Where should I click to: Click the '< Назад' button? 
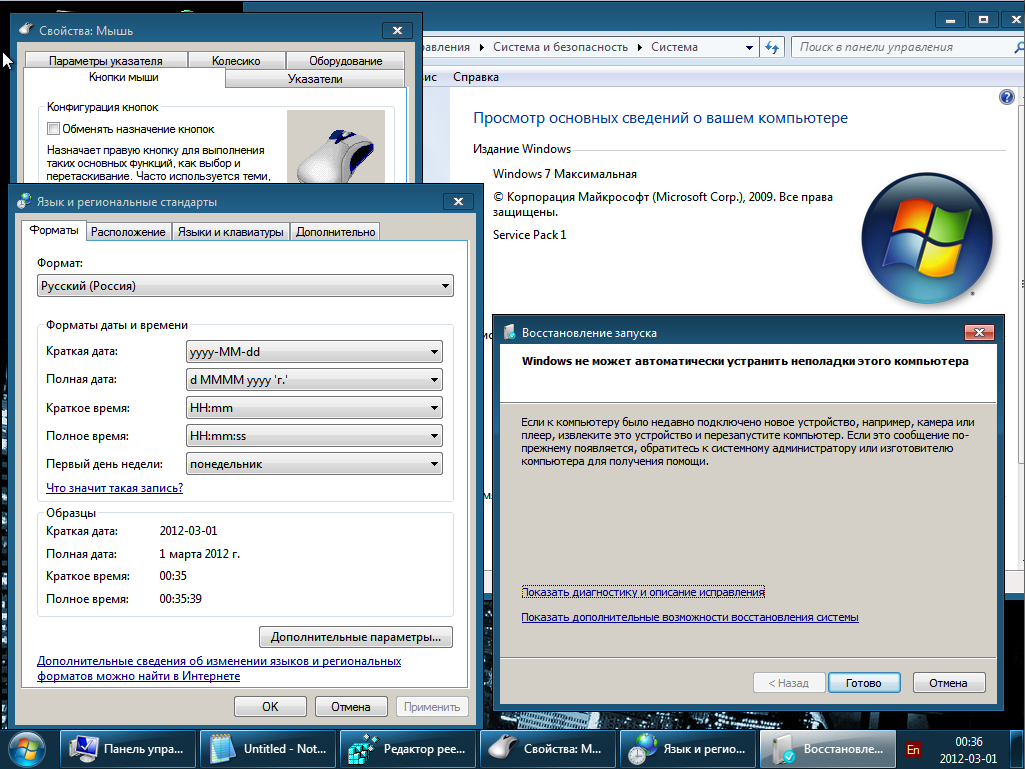[788, 683]
